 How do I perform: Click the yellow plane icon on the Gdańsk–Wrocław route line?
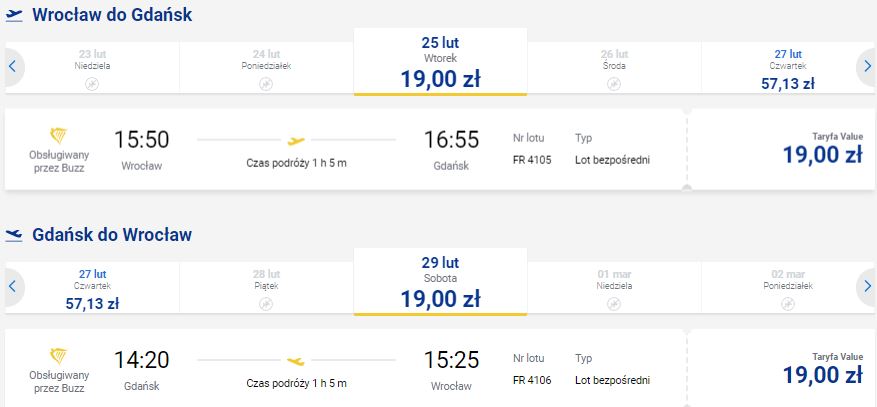(x=296, y=362)
